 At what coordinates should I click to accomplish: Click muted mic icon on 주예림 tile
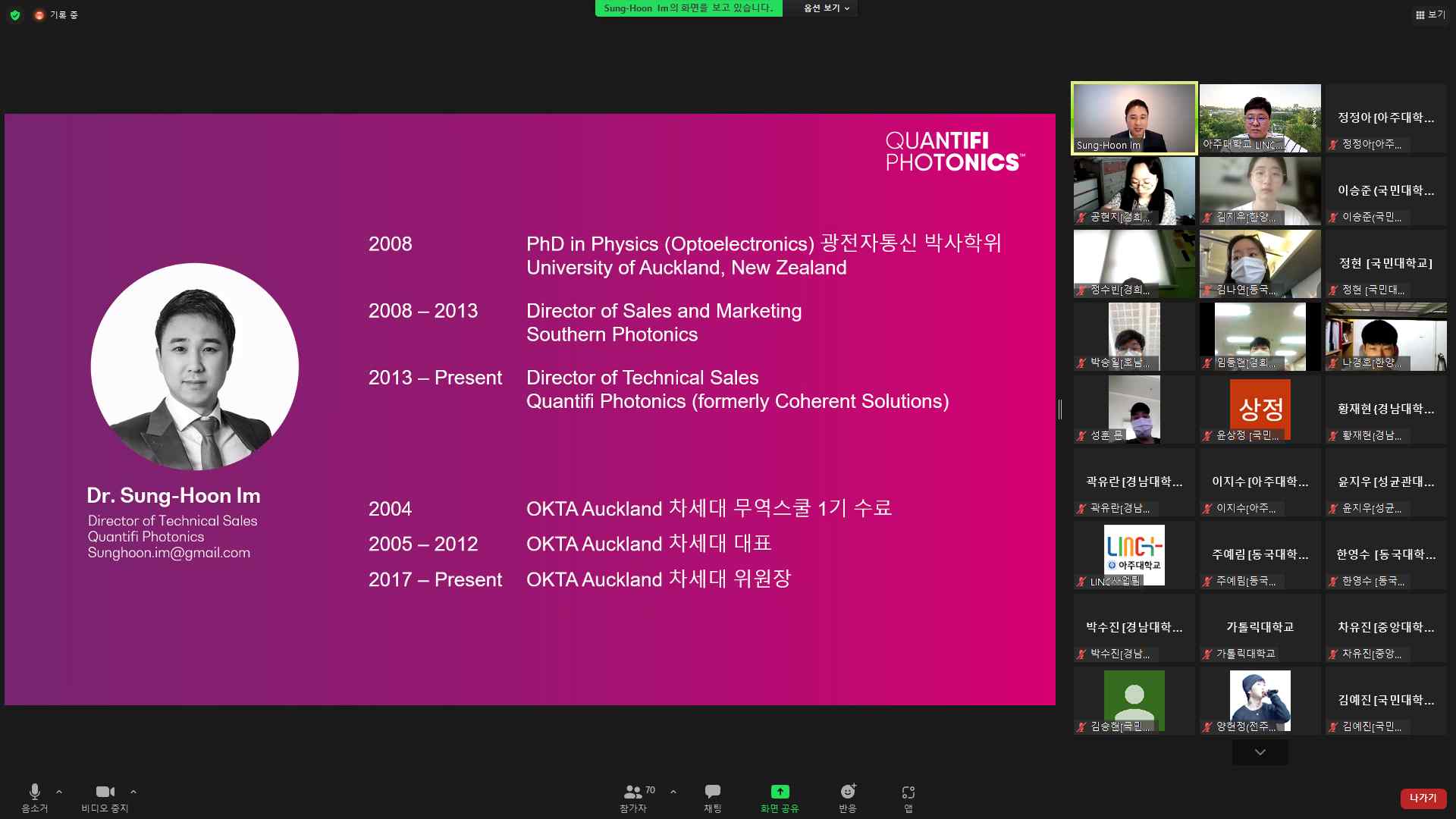[x=1207, y=582]
